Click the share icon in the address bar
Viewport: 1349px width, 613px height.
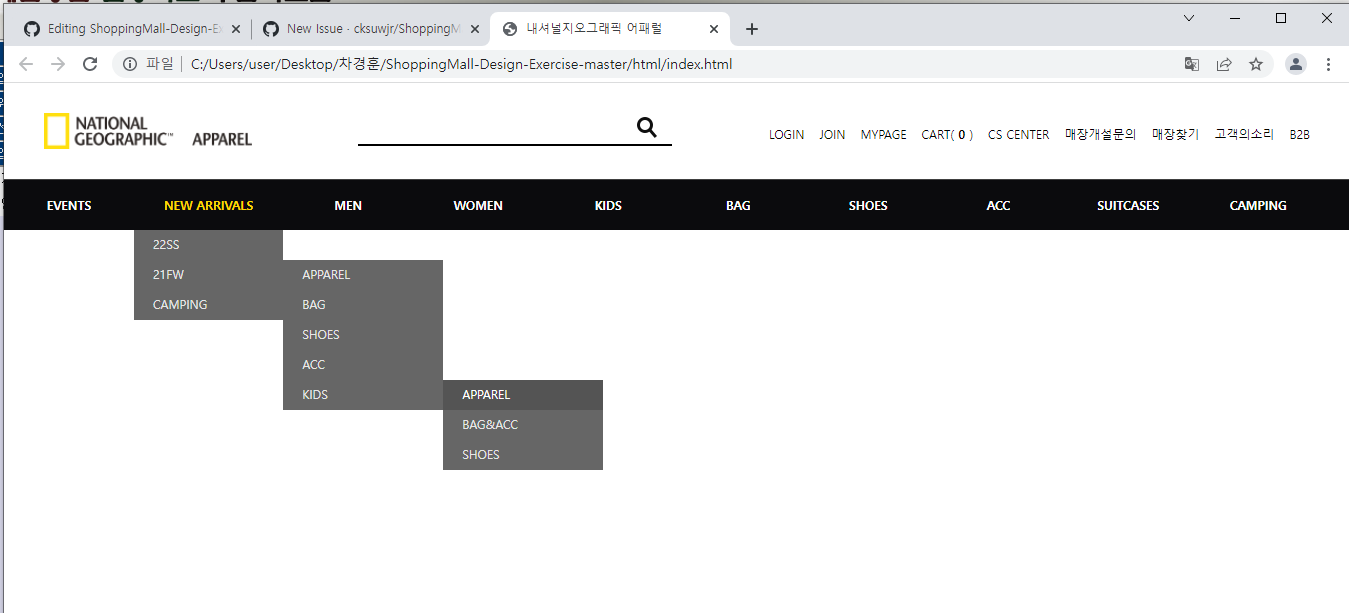[1223, 63]
